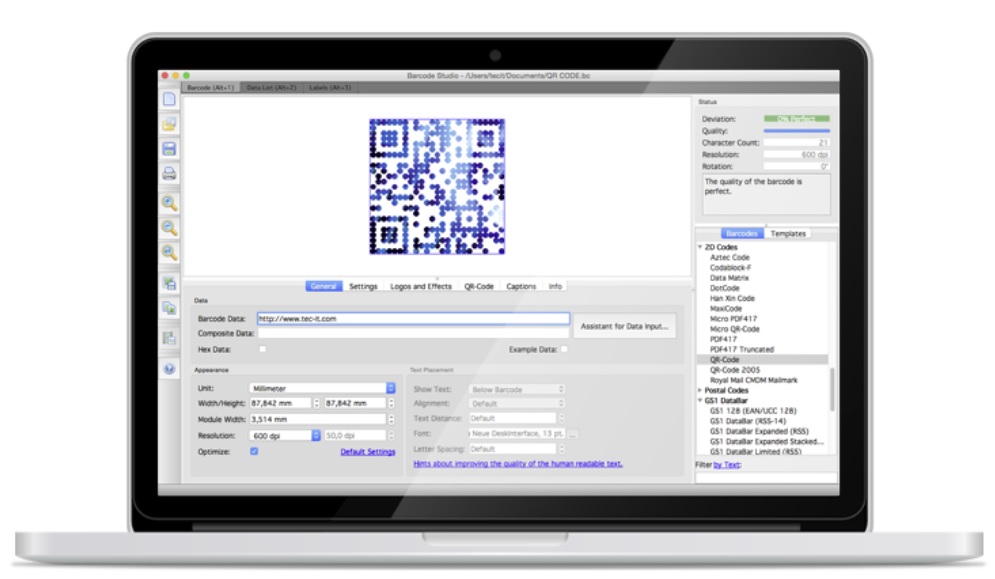Click the Open file folder icon

169,124
